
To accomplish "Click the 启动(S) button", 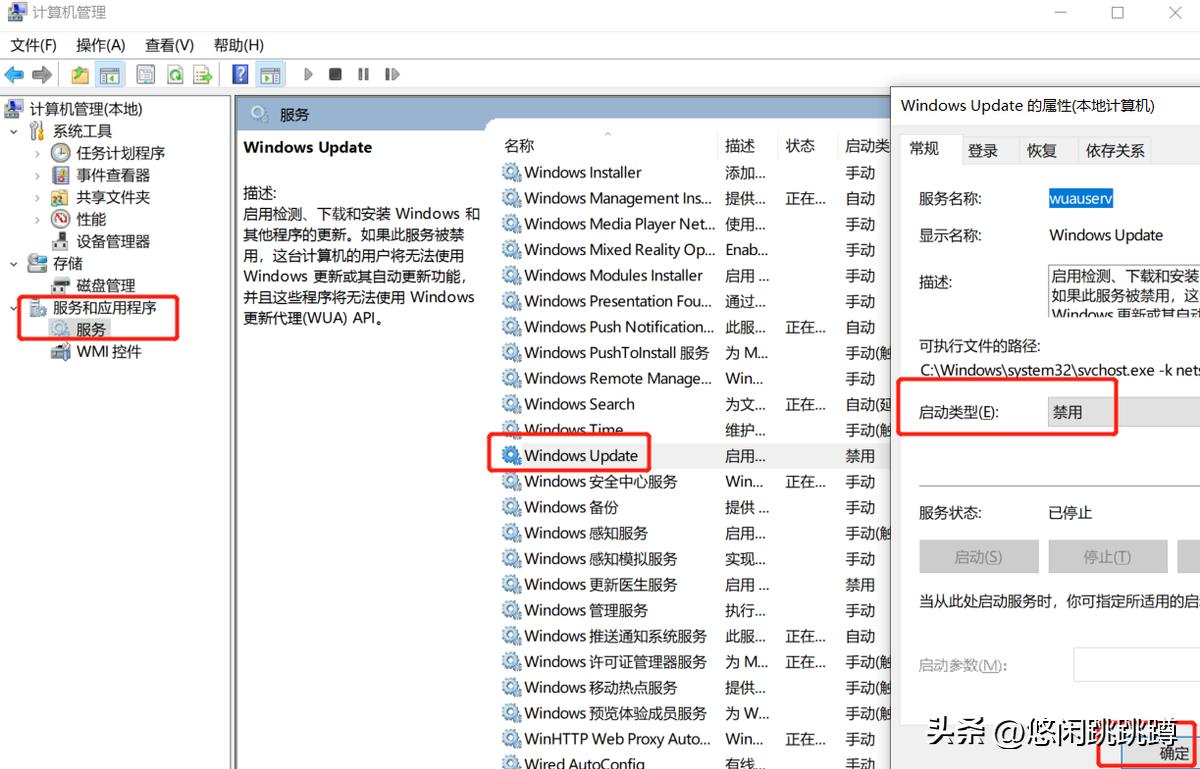I will click(978, 556).
